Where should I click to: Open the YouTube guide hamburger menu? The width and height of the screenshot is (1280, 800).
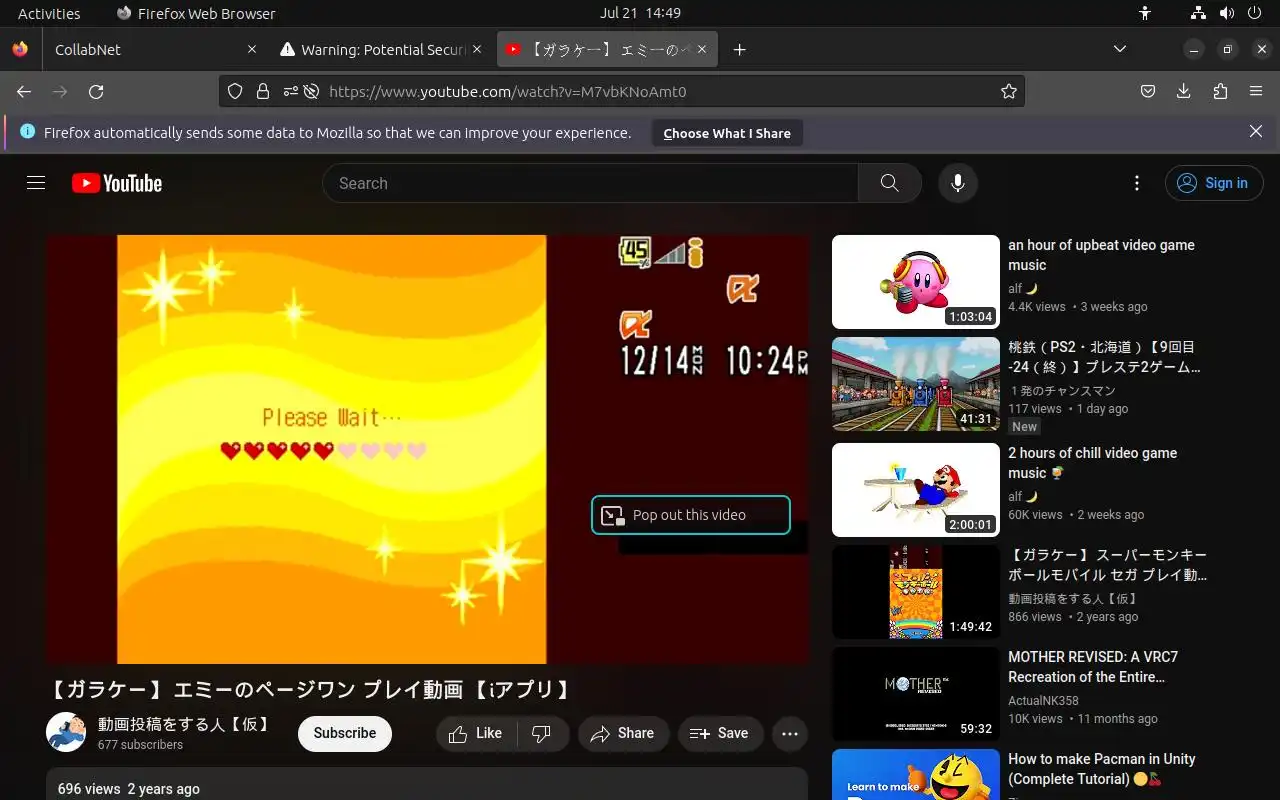[36, 183]
